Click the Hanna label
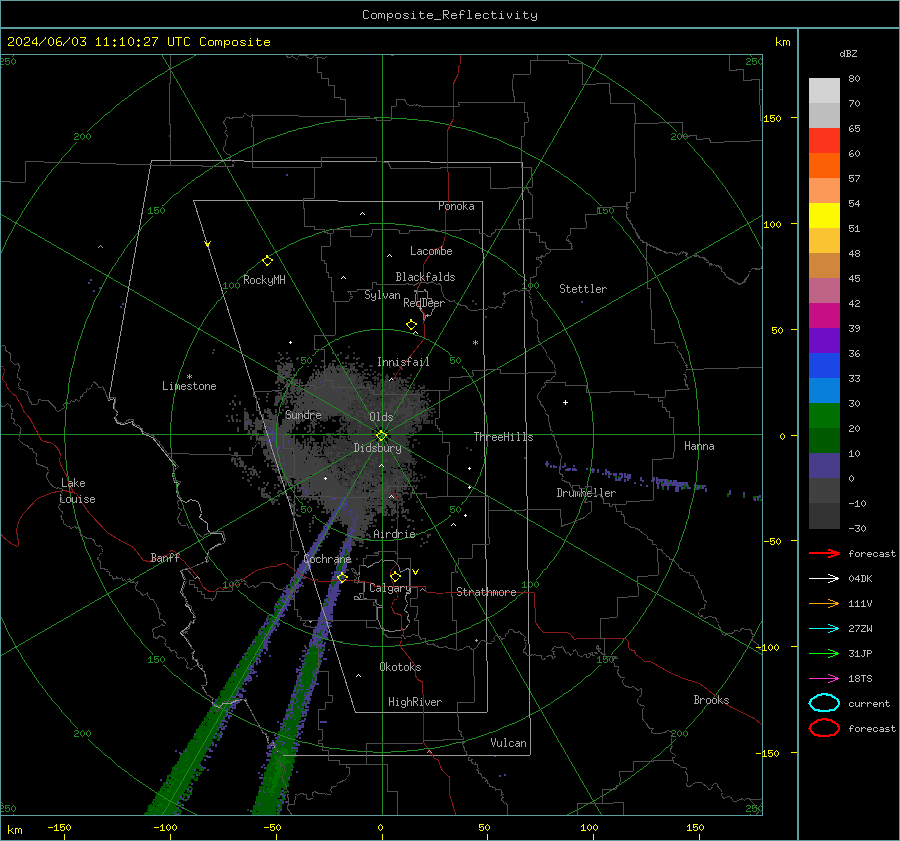 699,446
